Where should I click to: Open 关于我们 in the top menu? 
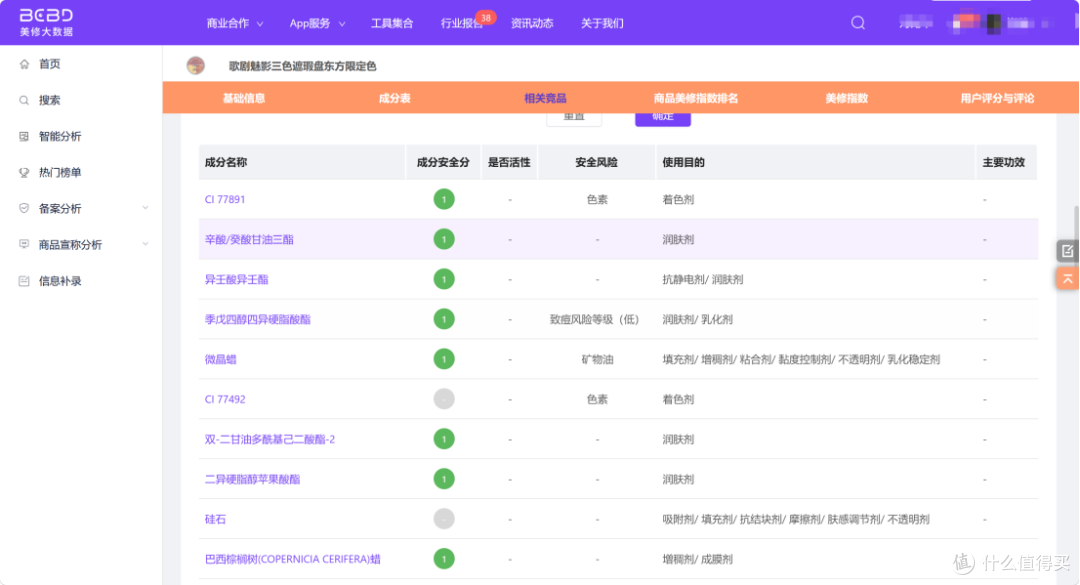coord(602,23)
